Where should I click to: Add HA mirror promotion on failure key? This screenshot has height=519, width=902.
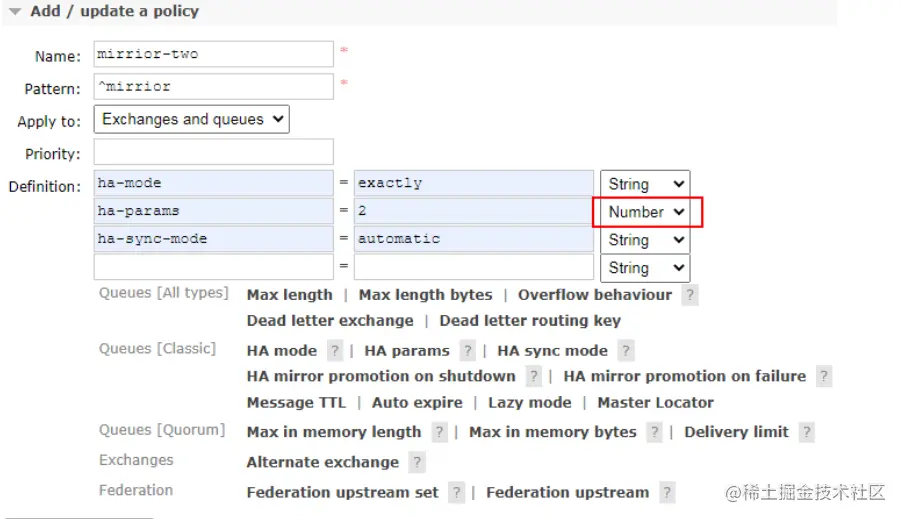click(685, 376)
